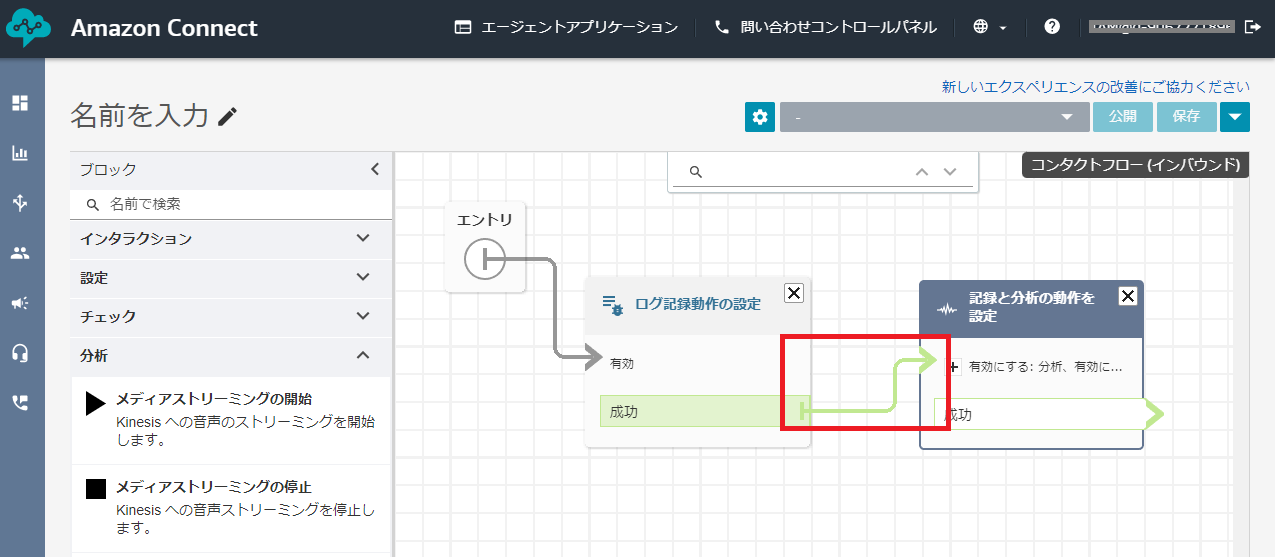Expand the インタラクション section

pos(231,239)
